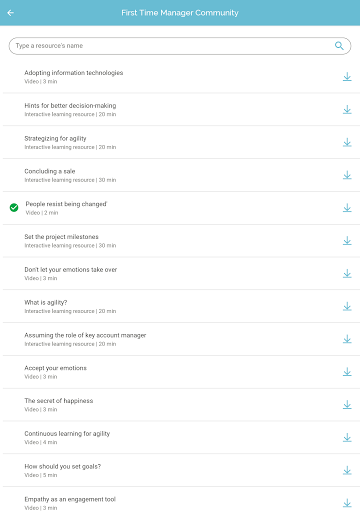The image size is (360, 512).
Task: Download 'Concluding a sale' resource
Action: 347,175
